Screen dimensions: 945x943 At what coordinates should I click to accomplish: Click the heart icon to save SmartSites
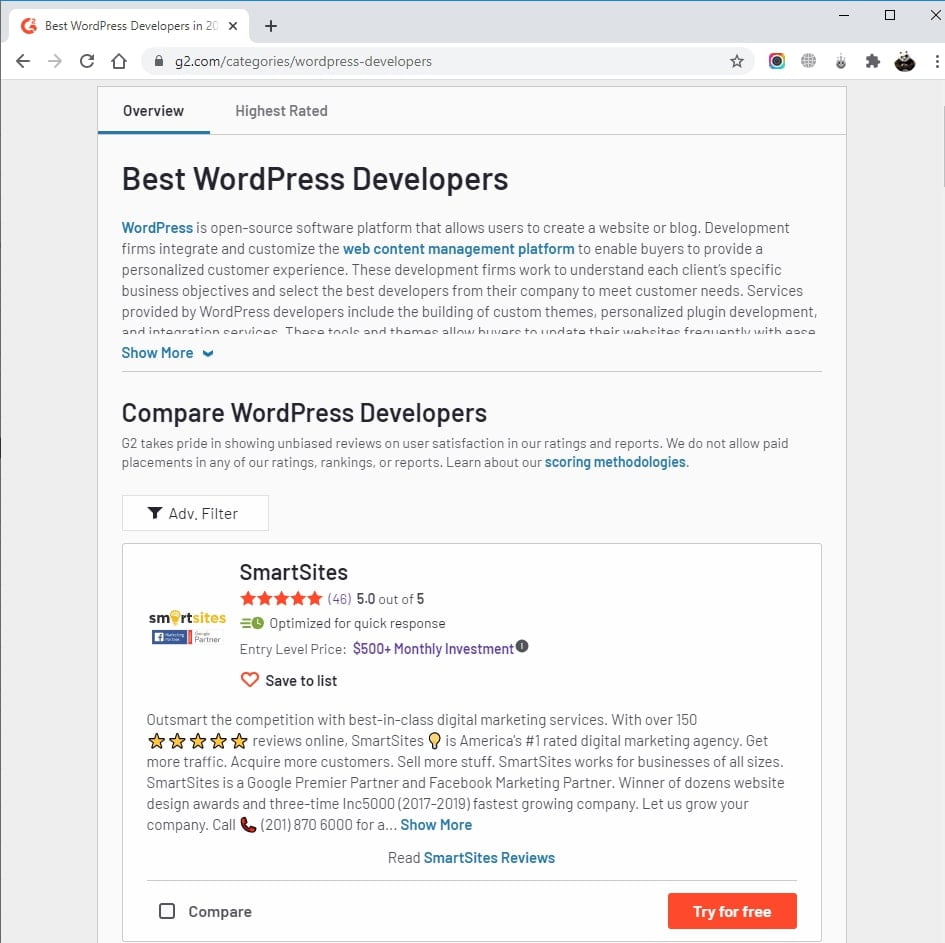250,680
